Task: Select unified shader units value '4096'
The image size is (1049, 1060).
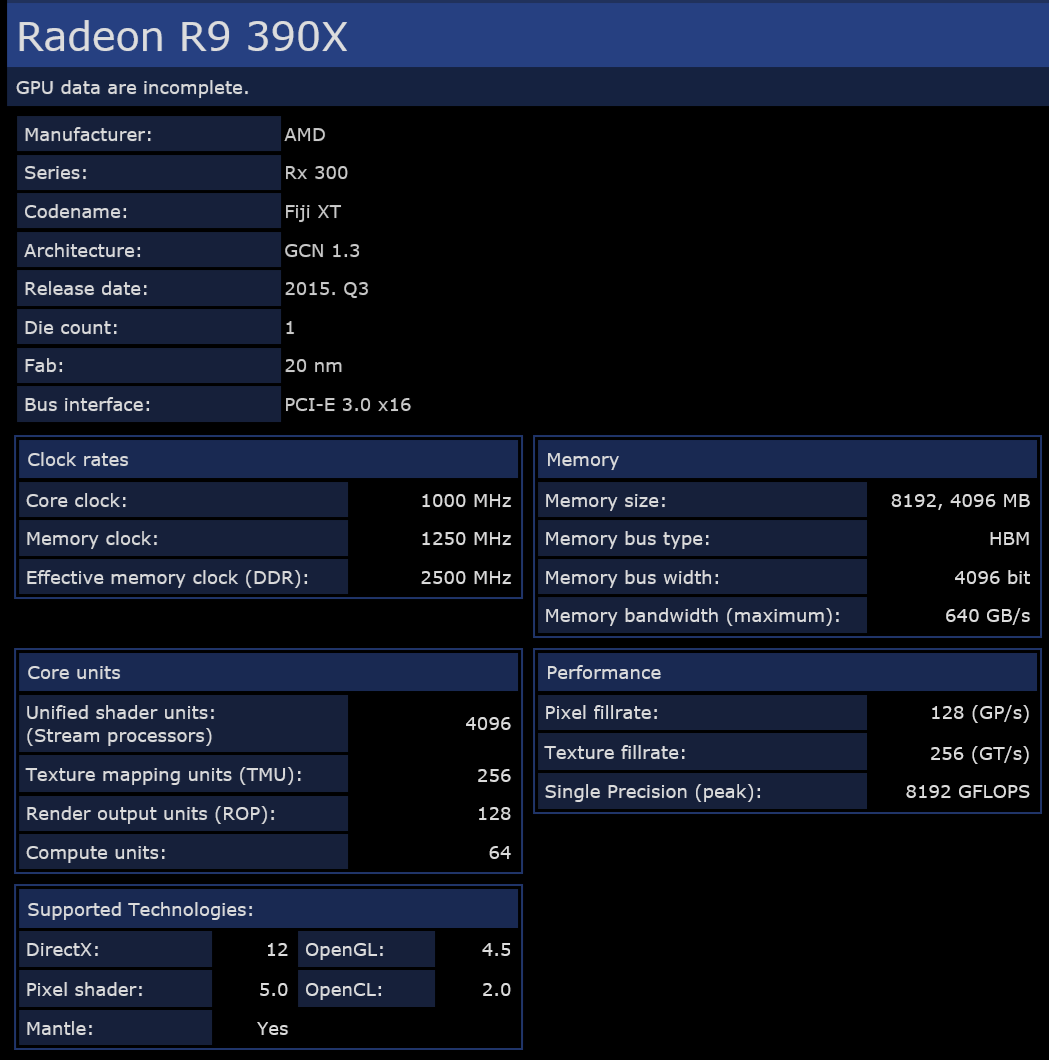Action: [488, 724]
